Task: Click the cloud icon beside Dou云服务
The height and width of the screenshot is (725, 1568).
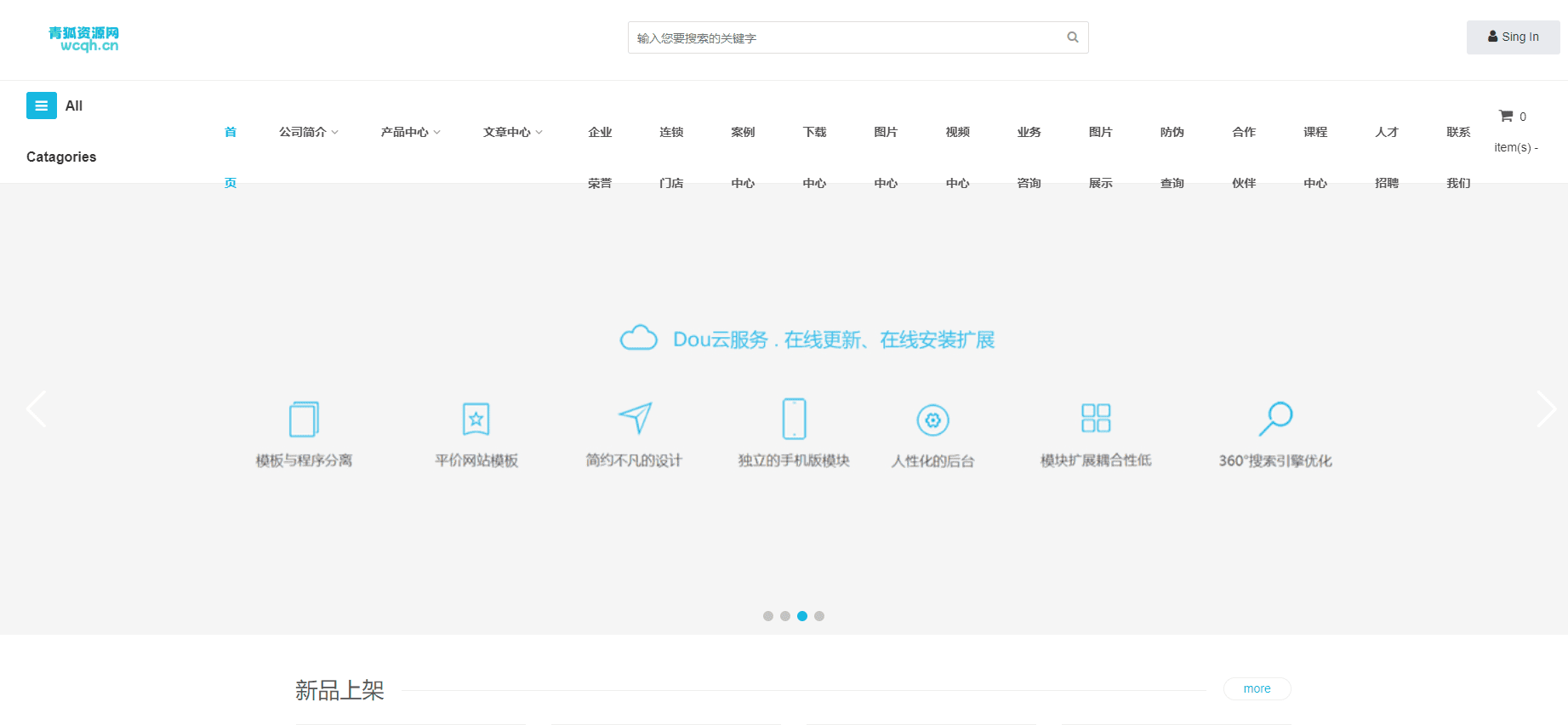Action: [639, 338]
